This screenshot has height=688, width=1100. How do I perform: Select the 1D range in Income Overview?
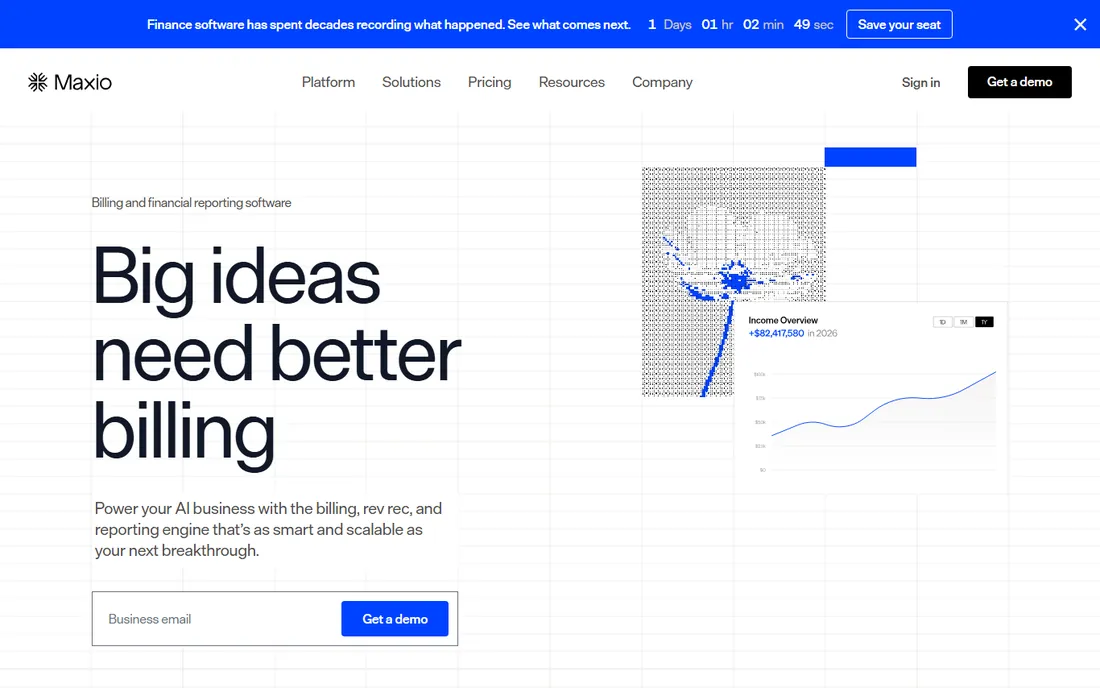[x=942, y=322]
